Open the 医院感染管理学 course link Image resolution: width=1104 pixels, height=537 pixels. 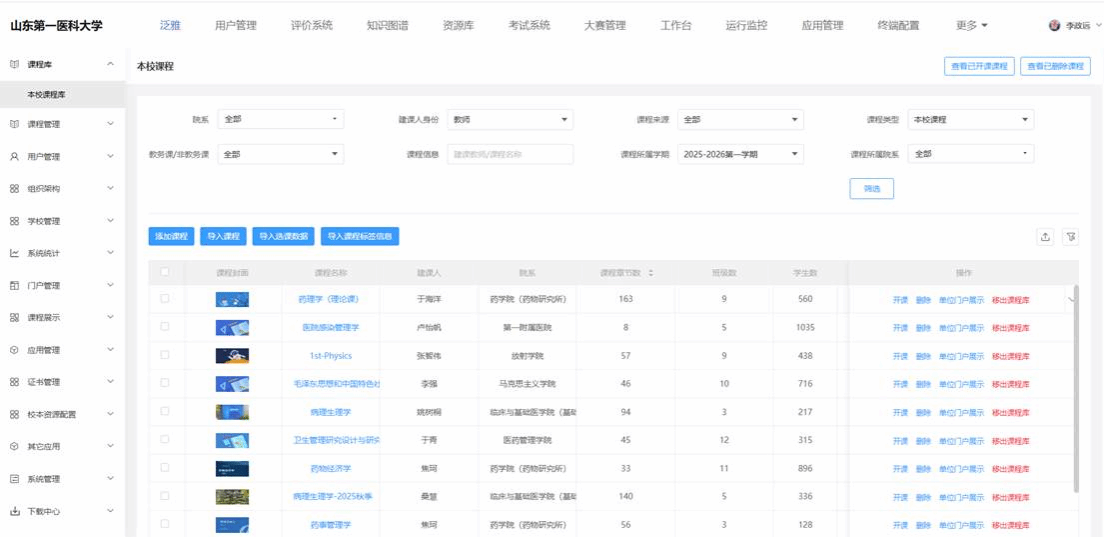[x=330, y=327]
